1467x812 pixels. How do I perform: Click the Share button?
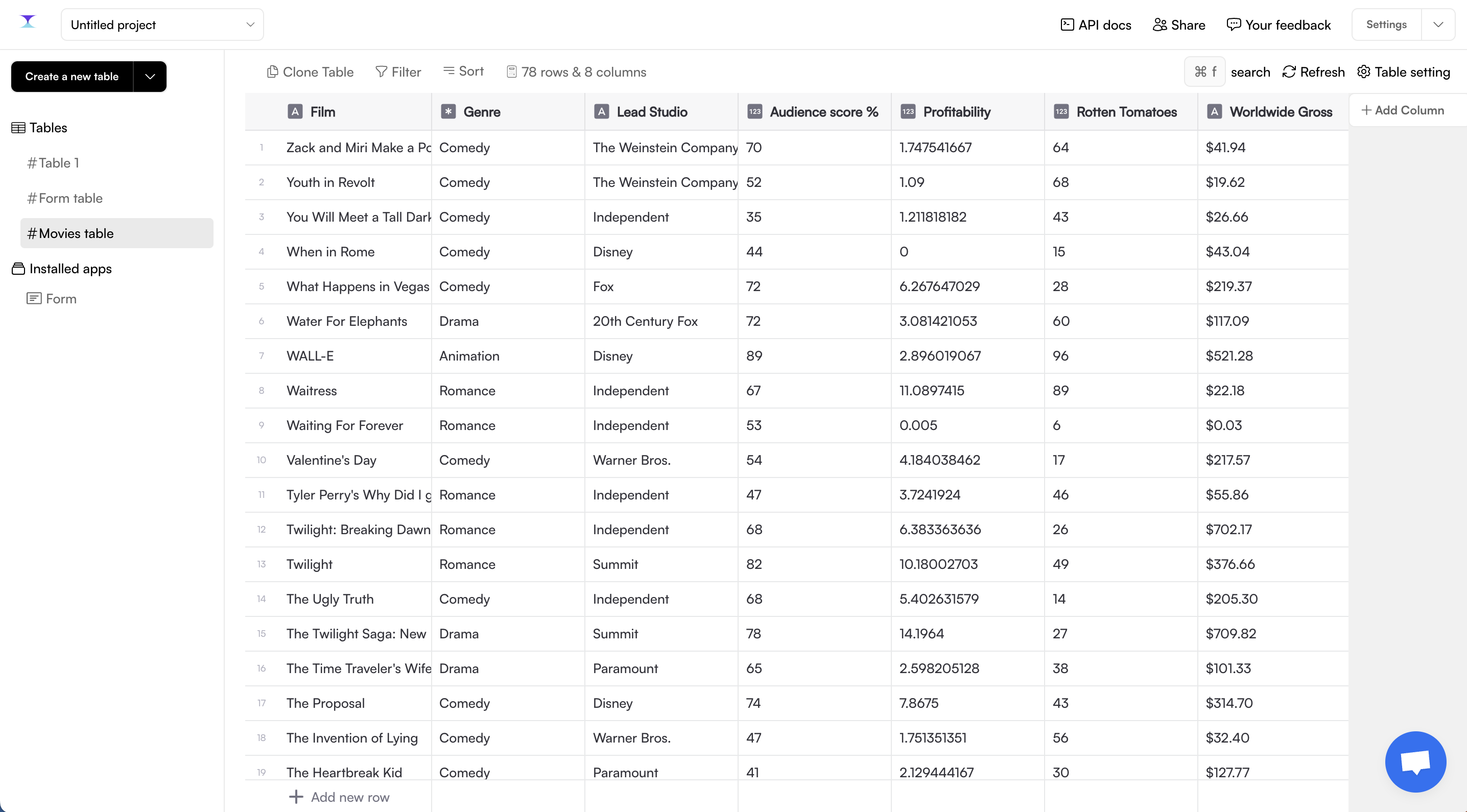click(x=1179, y=25)
